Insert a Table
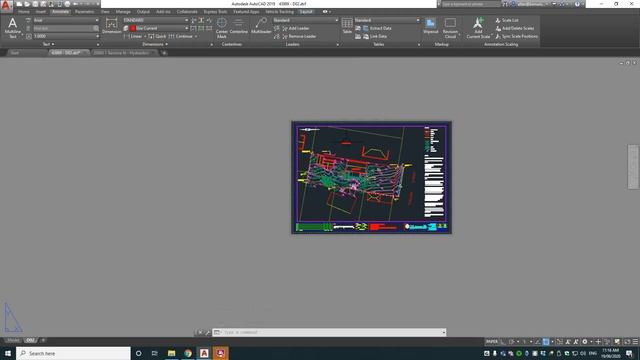 [347, 25]
